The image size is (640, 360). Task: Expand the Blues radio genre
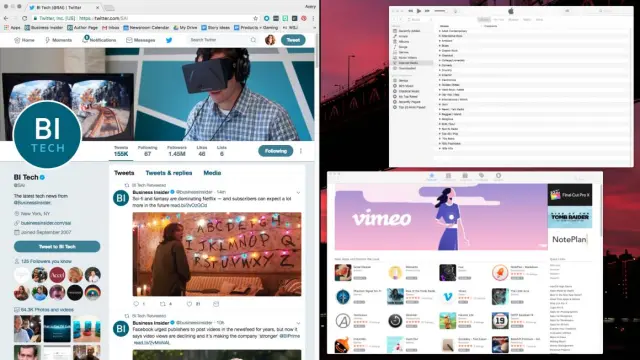445,46
